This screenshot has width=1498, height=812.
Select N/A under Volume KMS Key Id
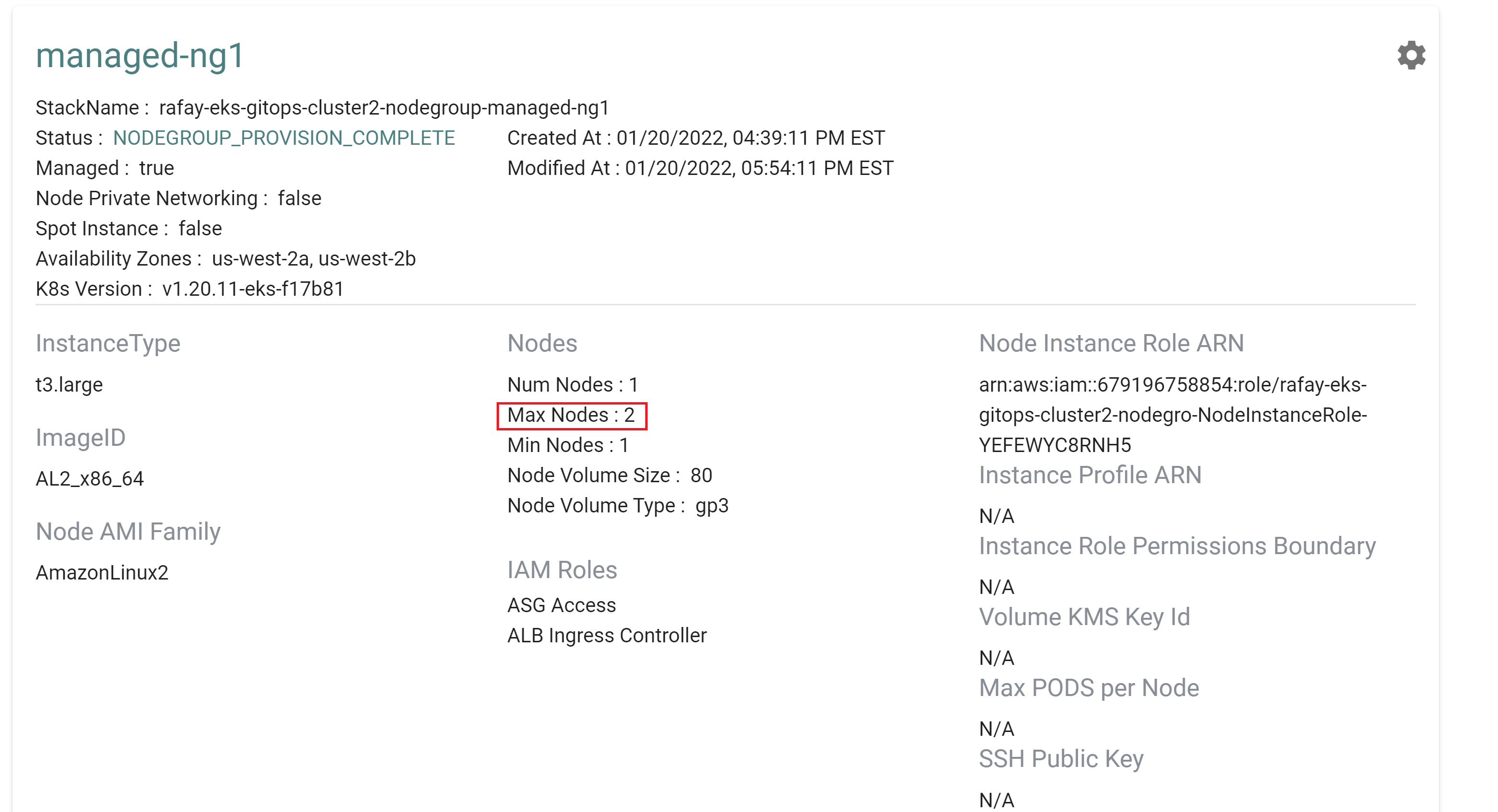tap(997, 659)
